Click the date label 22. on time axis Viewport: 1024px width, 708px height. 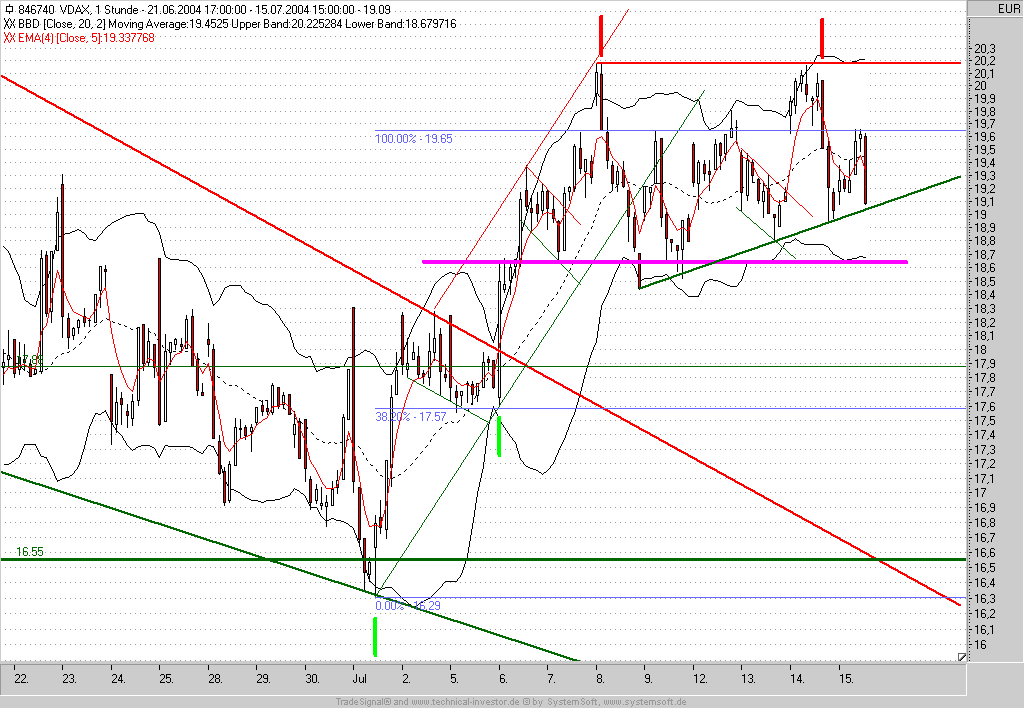click(x=22, y=679)
